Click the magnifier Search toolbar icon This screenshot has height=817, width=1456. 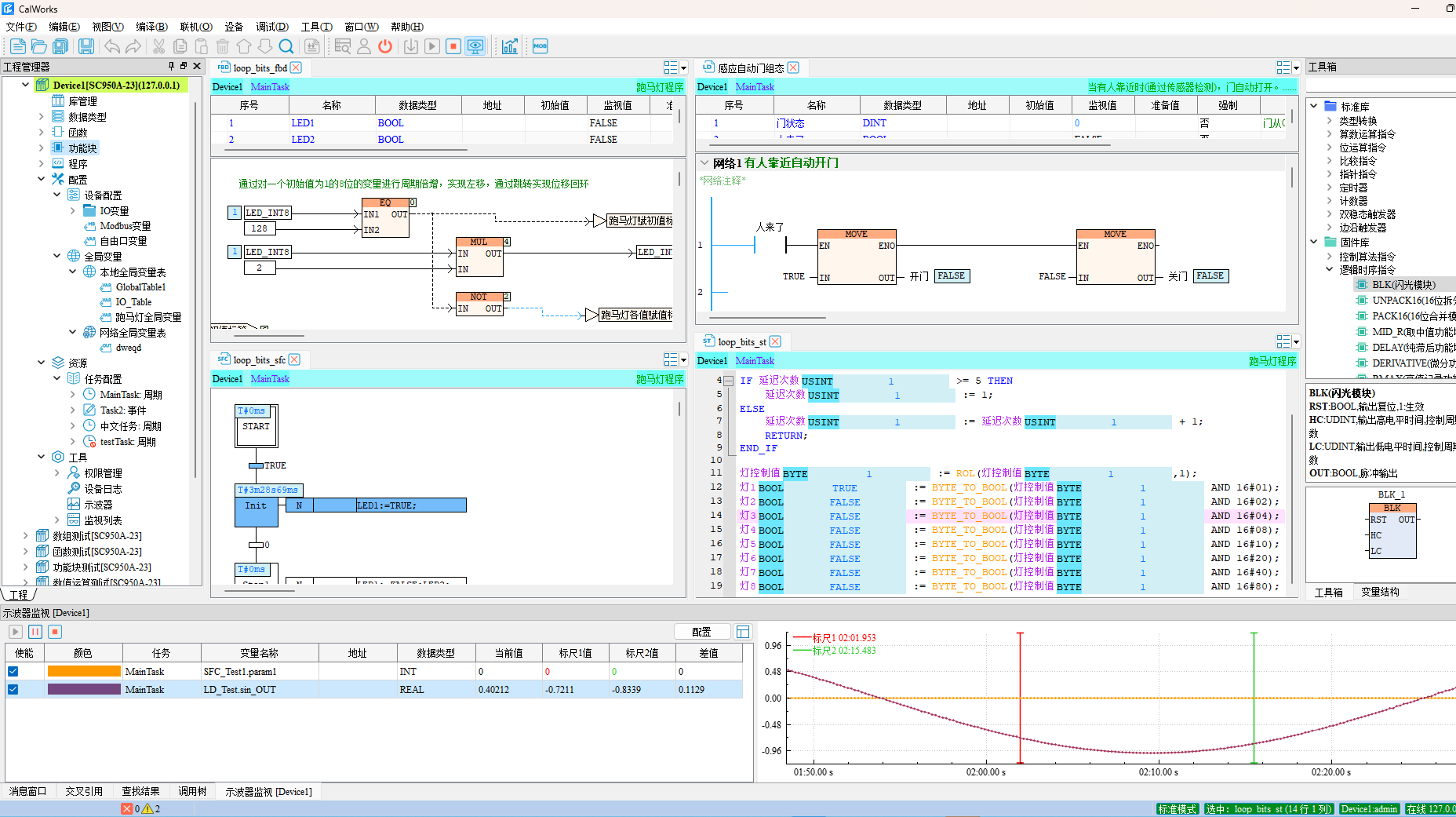(x=286, y=46)
